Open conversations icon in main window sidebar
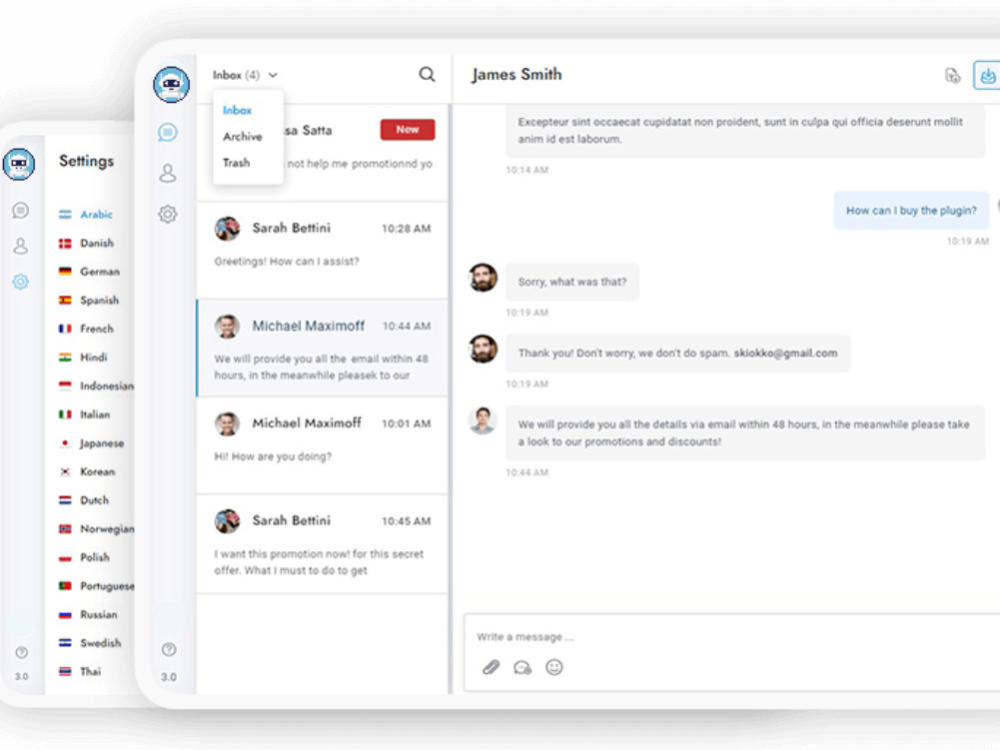This screenshot has width=1000, height=750. point(168,132)
